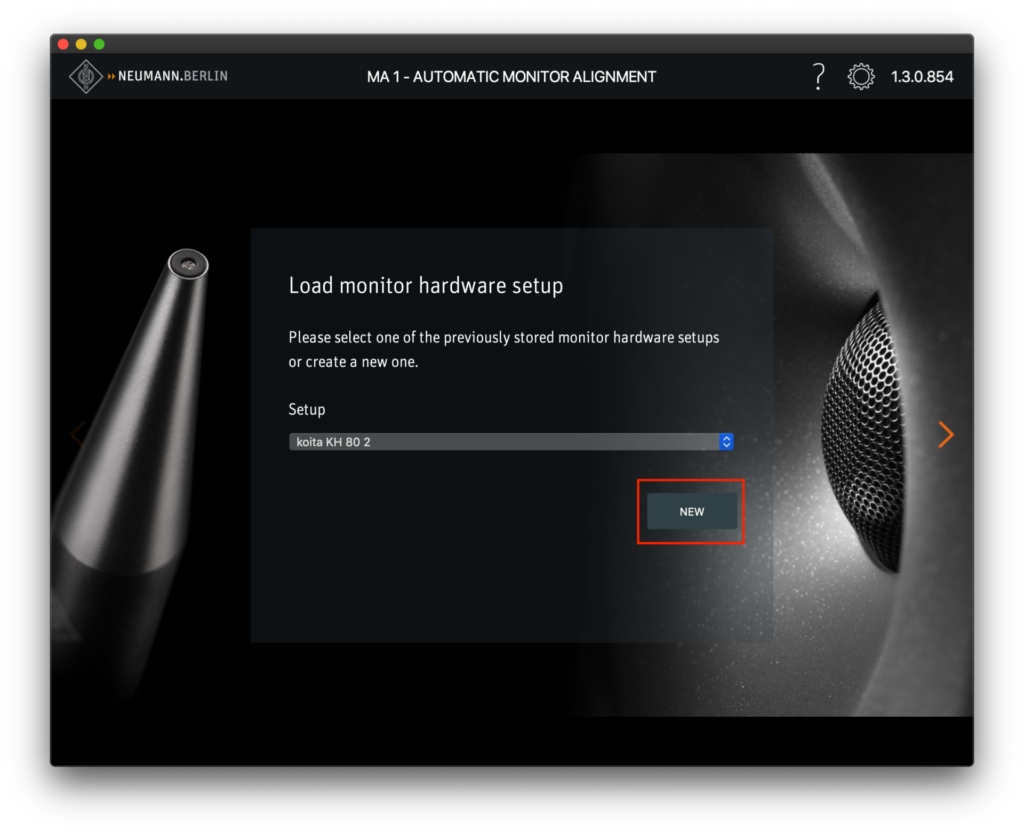
Task: Click the Setup field label
Action: pyautogui.click(x=307, y=410)
